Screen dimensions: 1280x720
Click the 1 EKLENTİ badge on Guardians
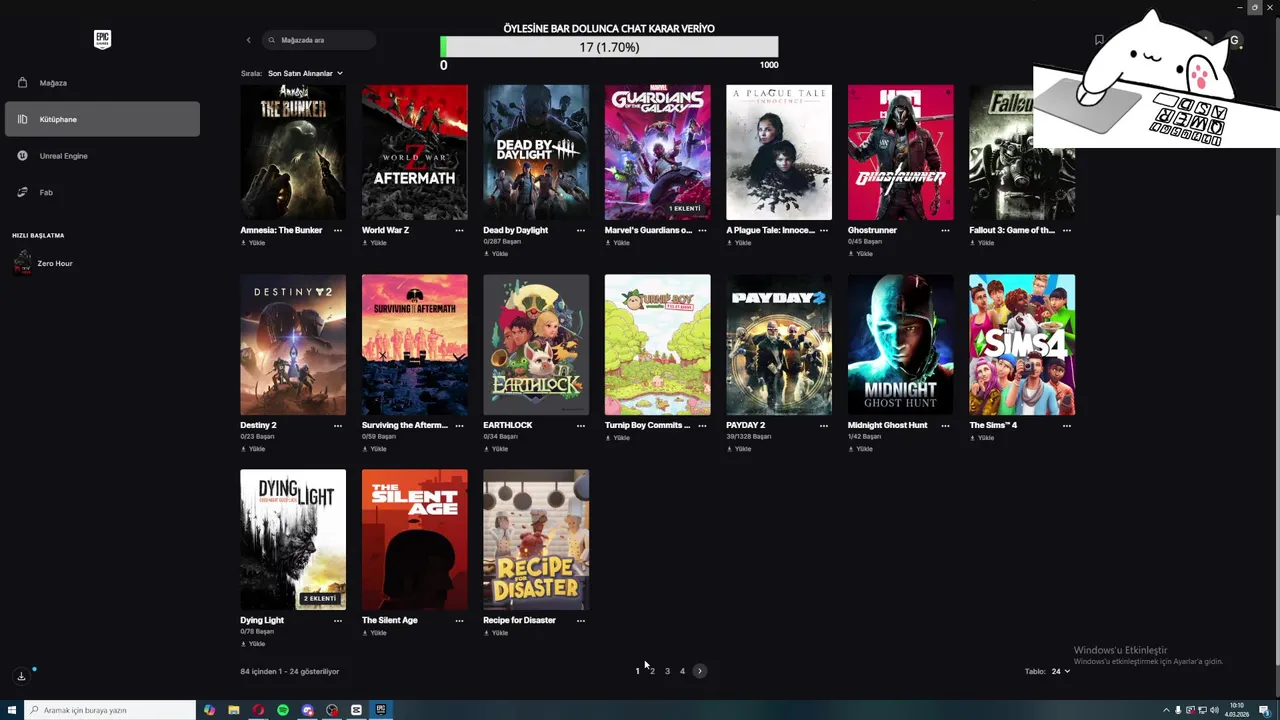(x=685, y=208)
